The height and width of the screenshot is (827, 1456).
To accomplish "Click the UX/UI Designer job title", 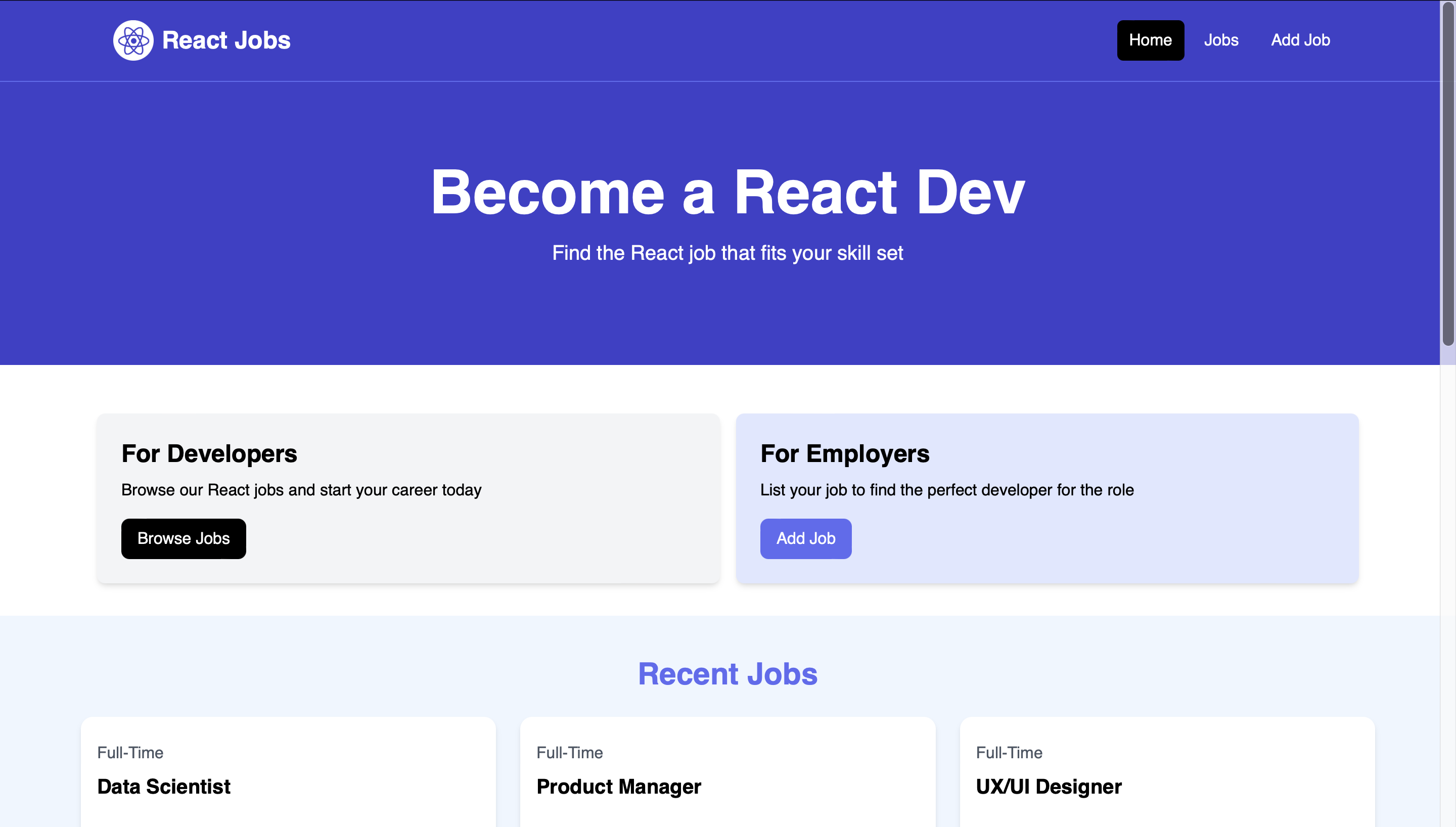I will 1049,787.
